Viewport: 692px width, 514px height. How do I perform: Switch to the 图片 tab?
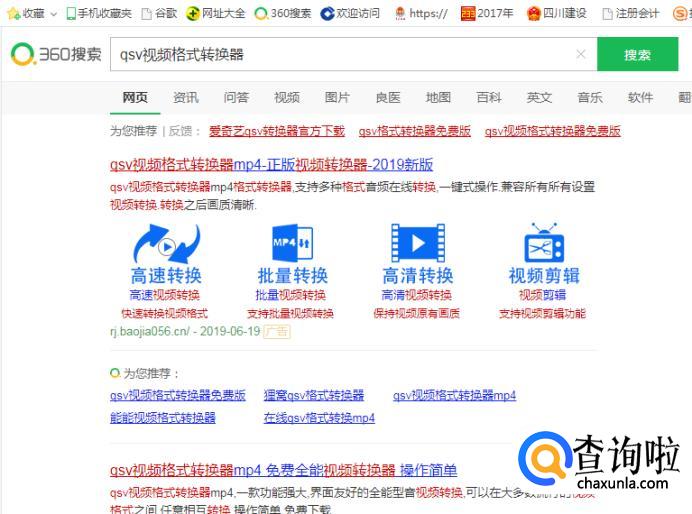click(337, 97)
